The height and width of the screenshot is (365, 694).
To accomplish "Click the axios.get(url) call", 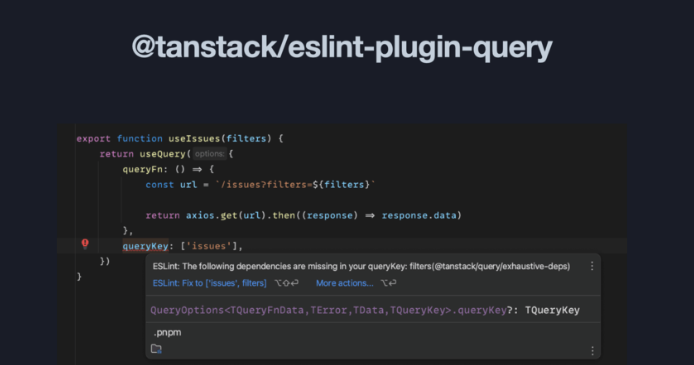I will (x=226, y=215).
